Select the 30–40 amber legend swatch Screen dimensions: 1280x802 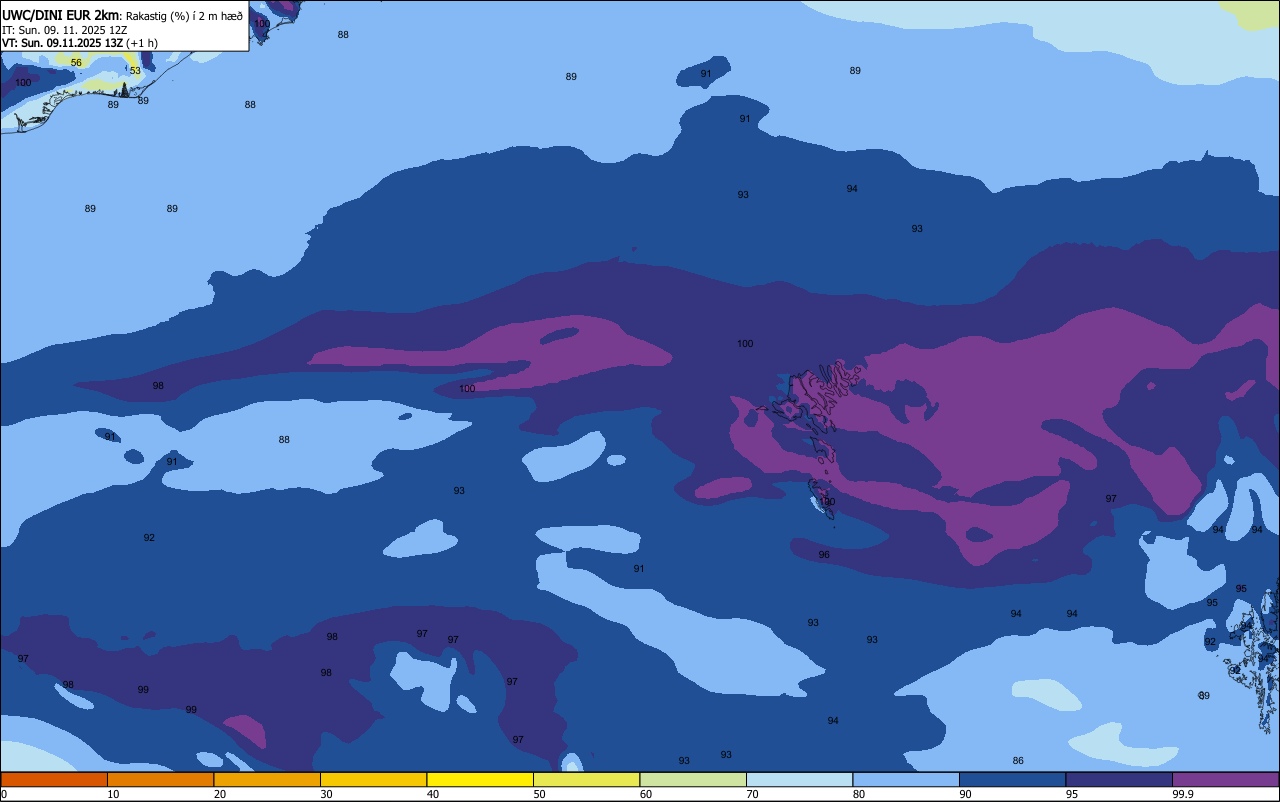point(373,779)
